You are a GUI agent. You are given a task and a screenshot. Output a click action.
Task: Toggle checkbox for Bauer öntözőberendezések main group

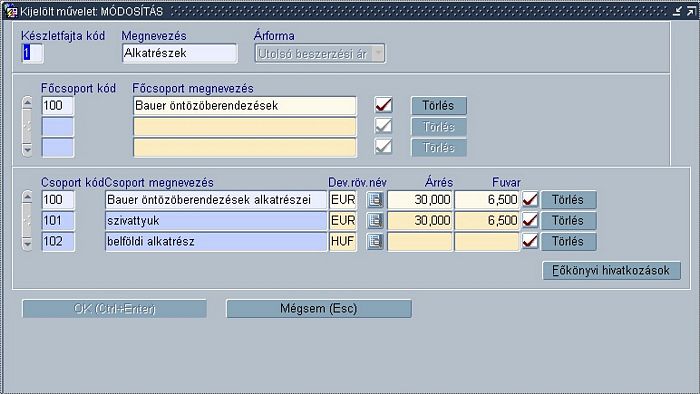click(x=383, y=105)
